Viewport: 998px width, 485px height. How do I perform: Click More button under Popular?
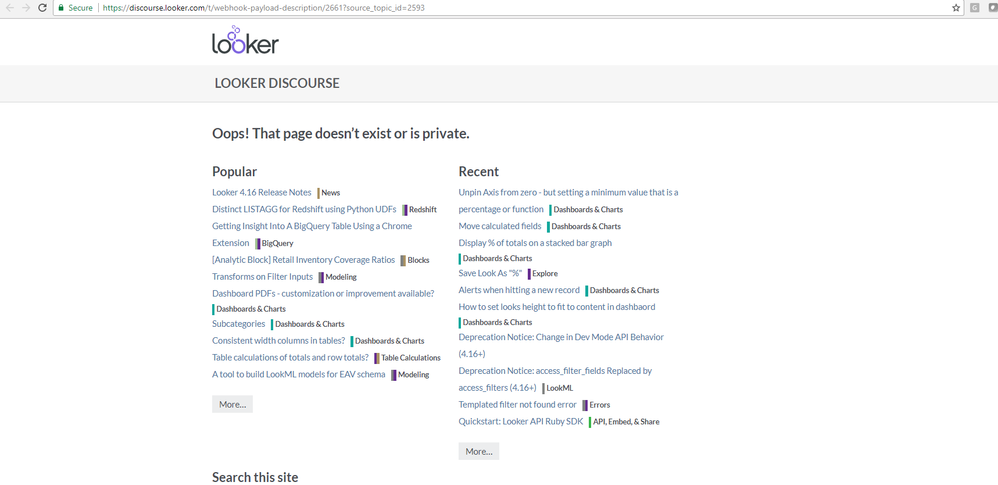[x=232, y=404]
